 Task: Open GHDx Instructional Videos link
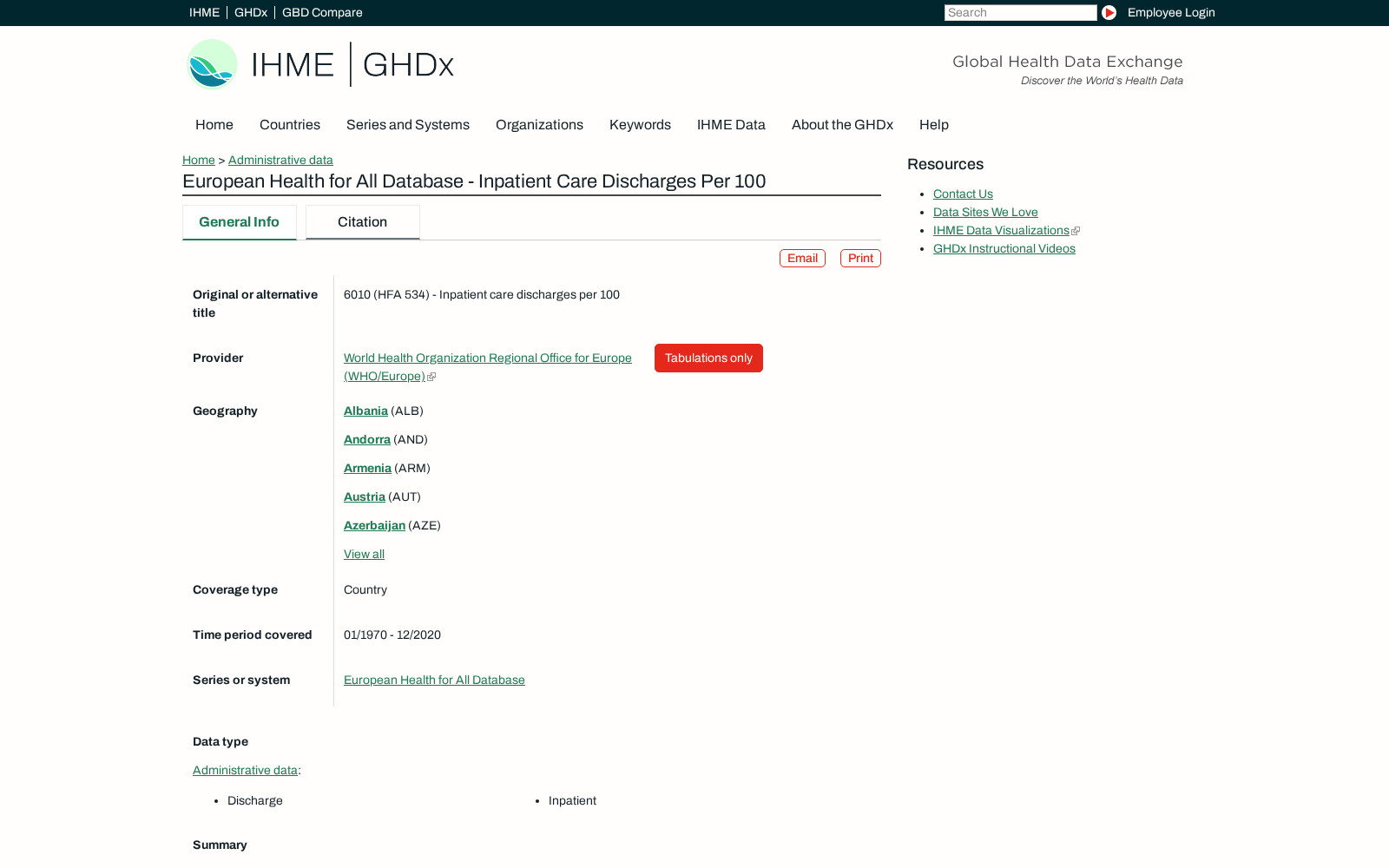point(1004,248)
